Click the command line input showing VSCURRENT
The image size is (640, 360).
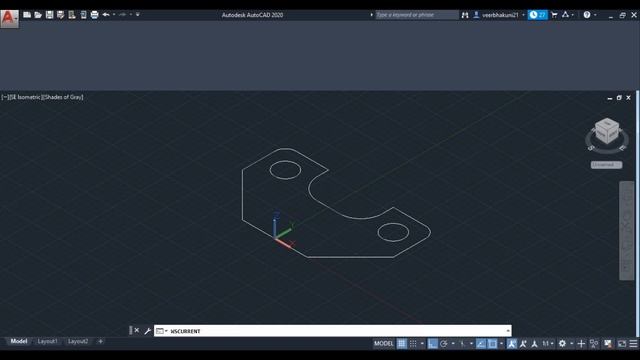click(333, 331)
